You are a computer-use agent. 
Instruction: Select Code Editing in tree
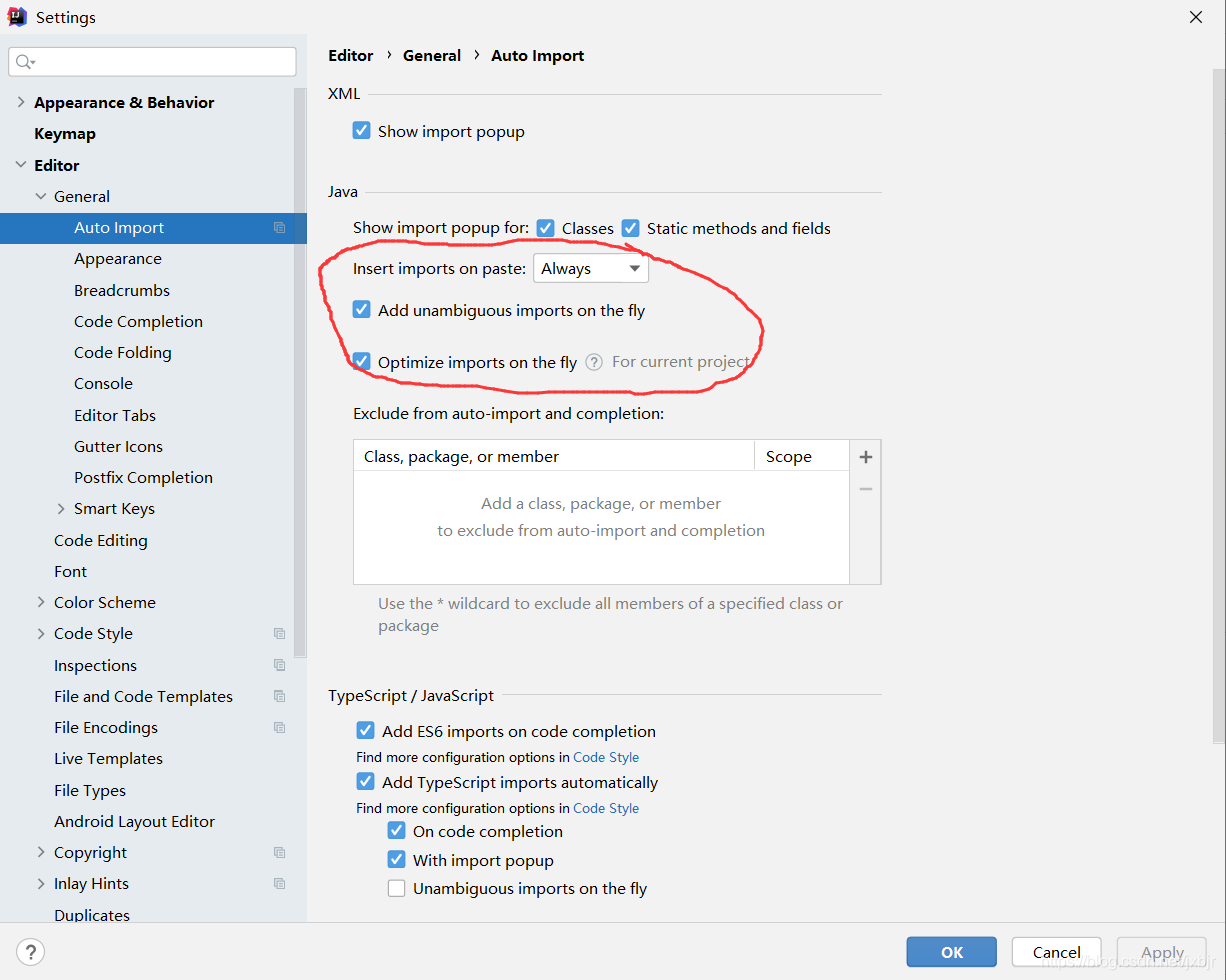coord(101,540)
